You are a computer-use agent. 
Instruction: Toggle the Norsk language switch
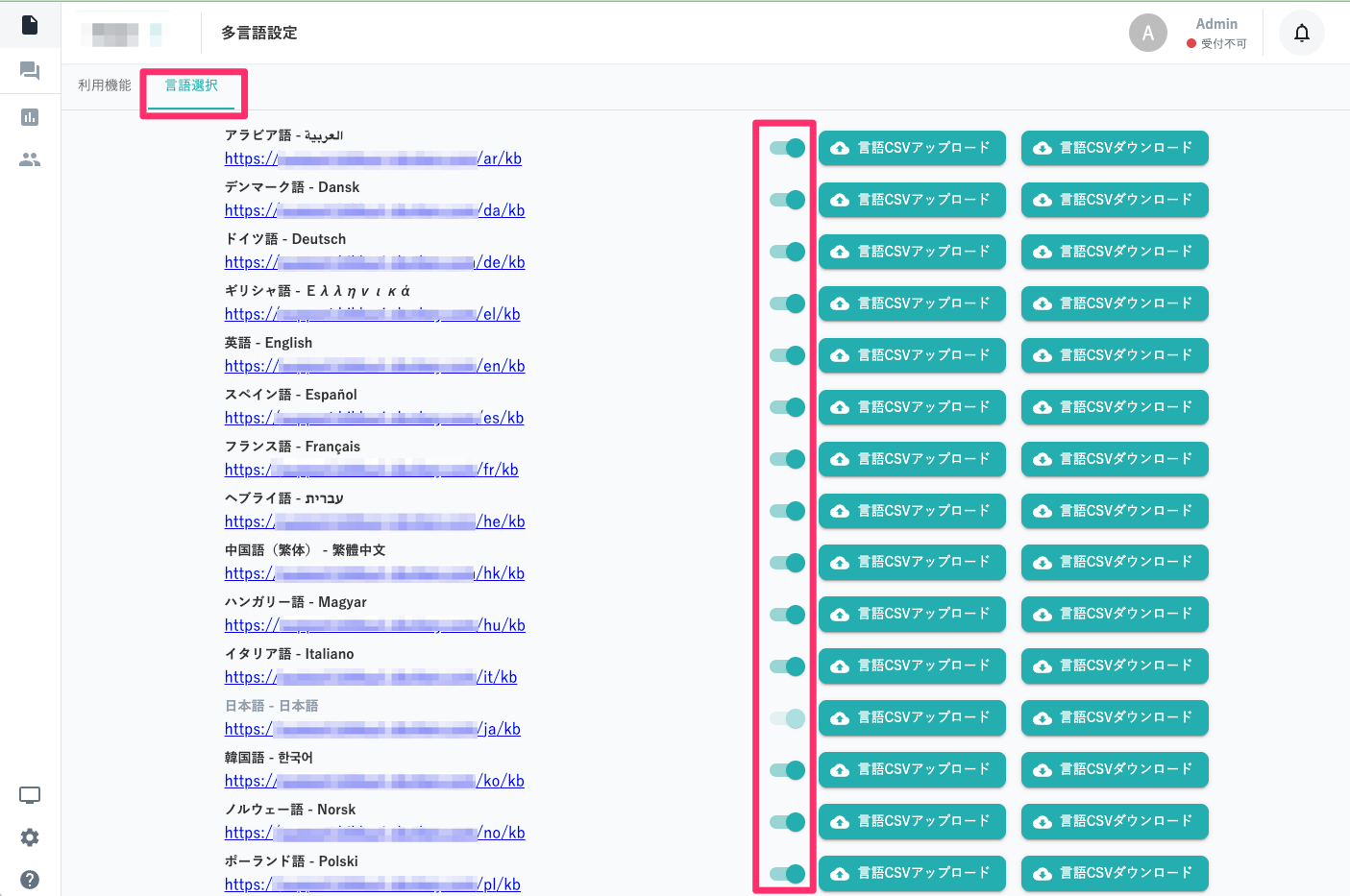[787, 822]
